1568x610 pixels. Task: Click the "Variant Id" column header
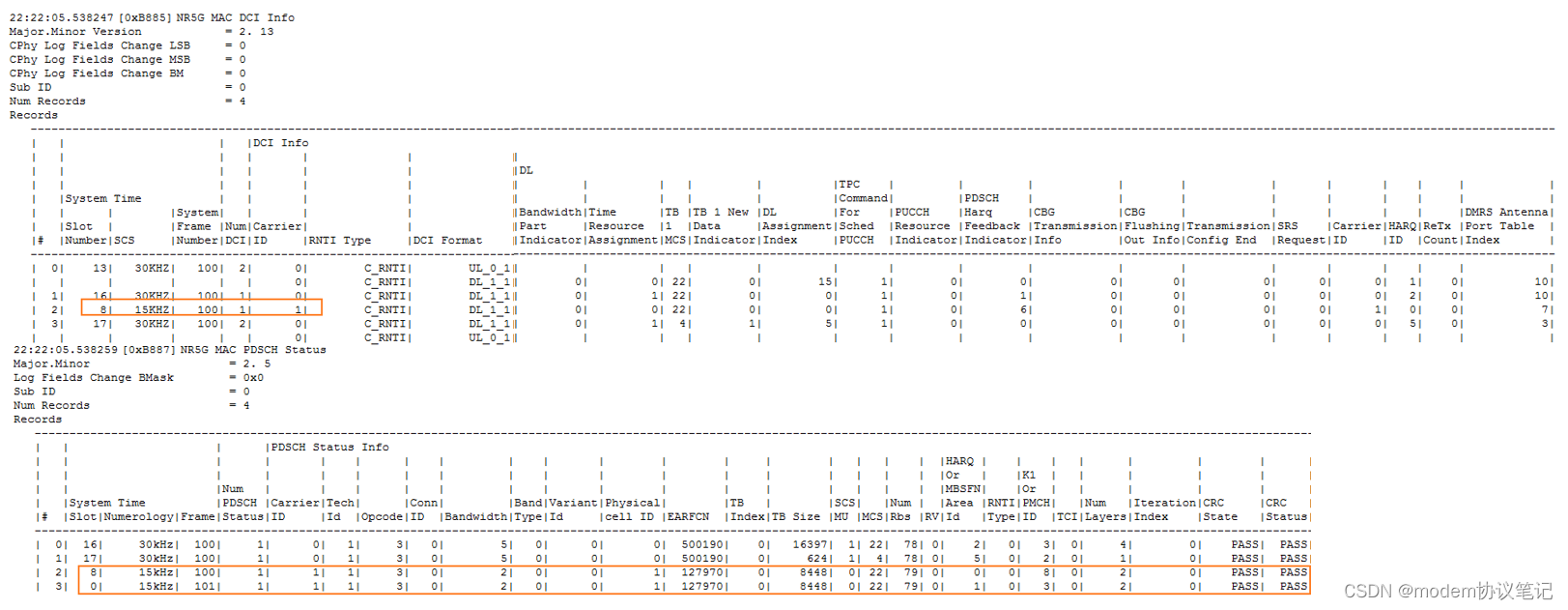573,509
